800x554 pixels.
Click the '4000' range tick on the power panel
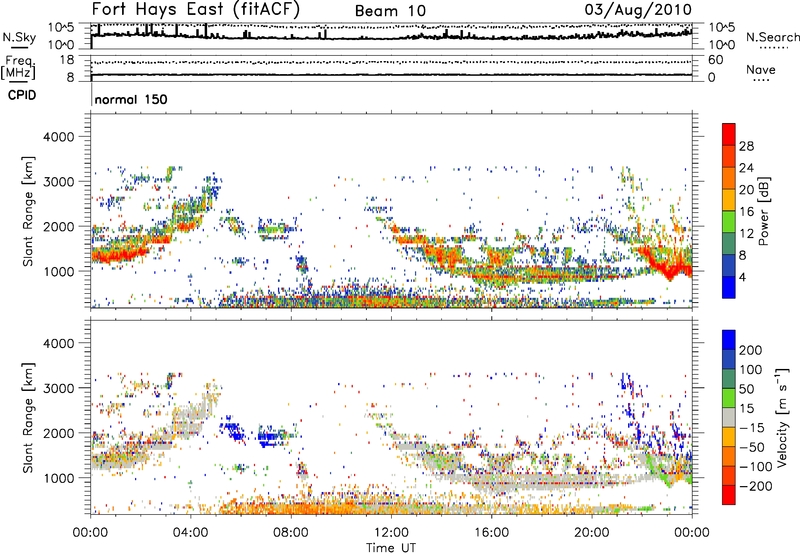point(58,137)
